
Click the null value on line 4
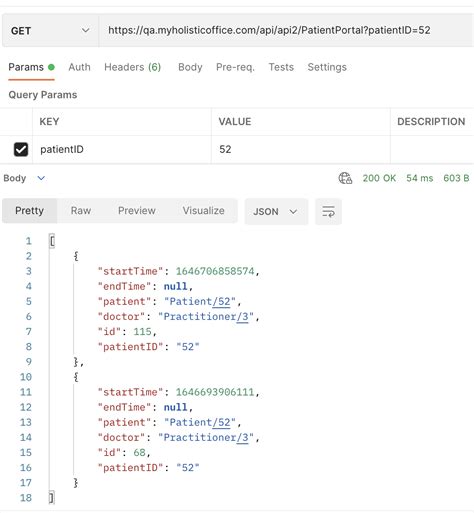click(x=175, y=287)
